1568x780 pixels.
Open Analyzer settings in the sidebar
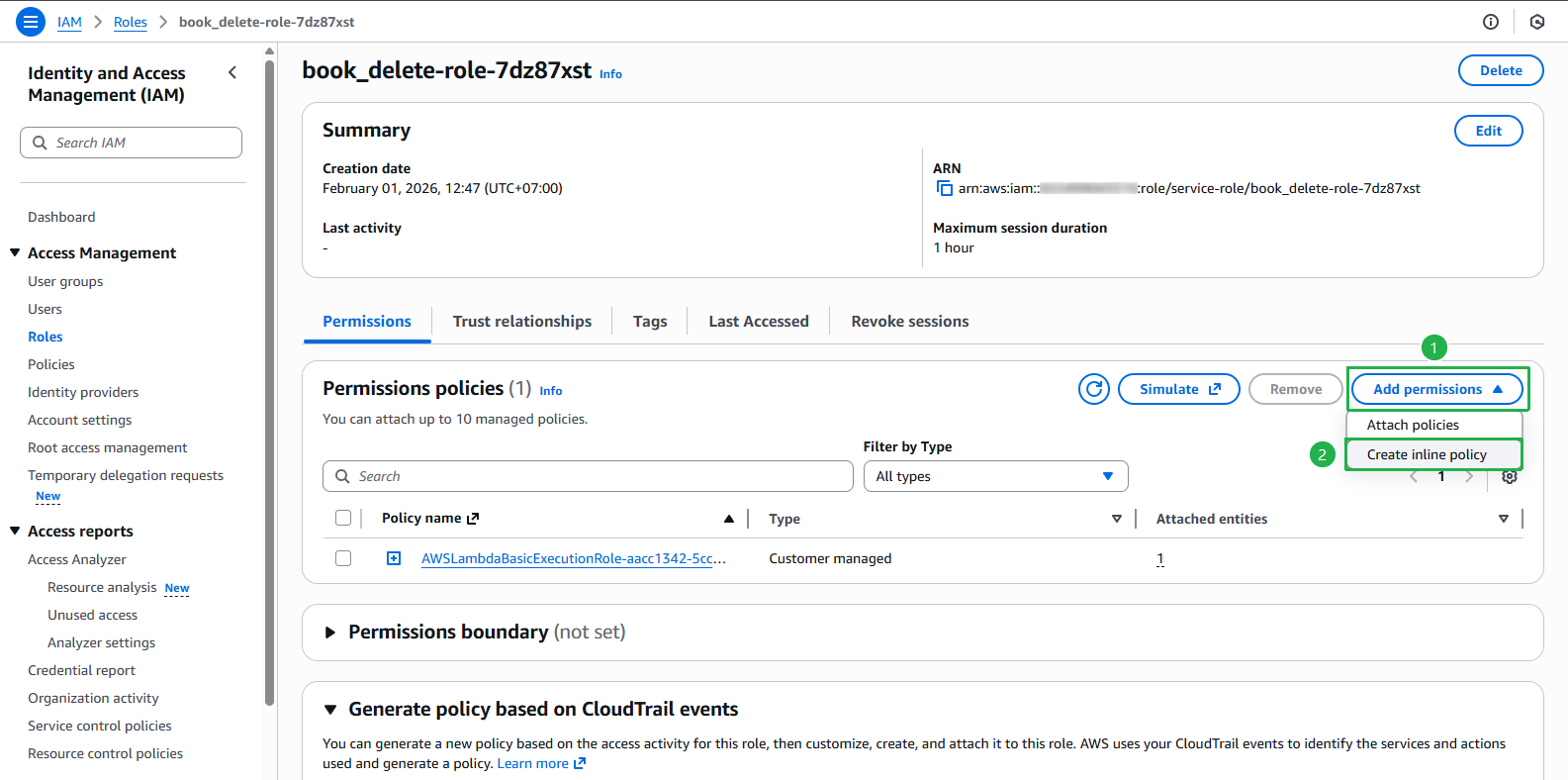pos(101,642)
